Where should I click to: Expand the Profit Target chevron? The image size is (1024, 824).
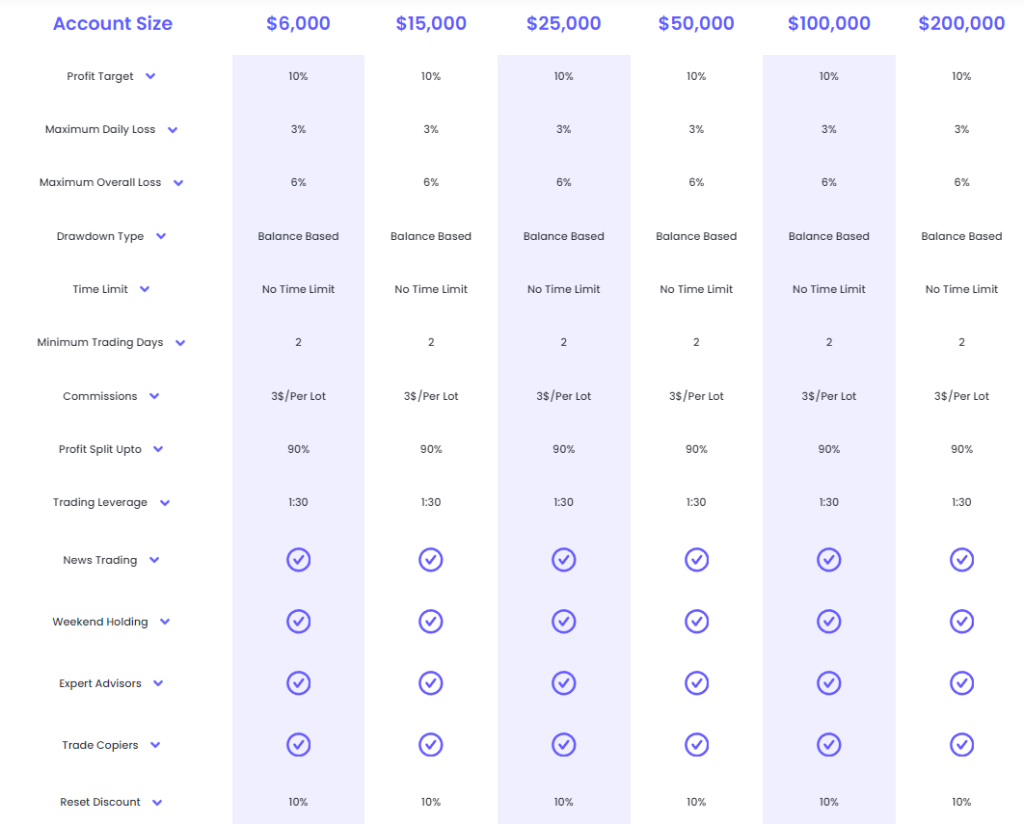click(150, 76)
